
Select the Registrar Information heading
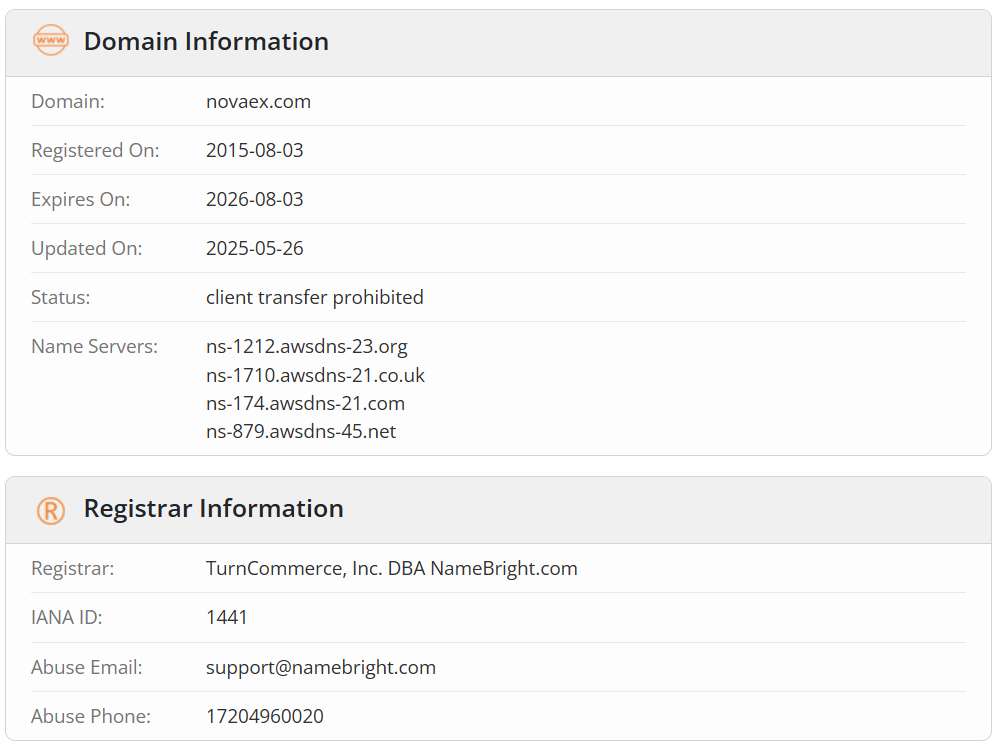point(214,508)
